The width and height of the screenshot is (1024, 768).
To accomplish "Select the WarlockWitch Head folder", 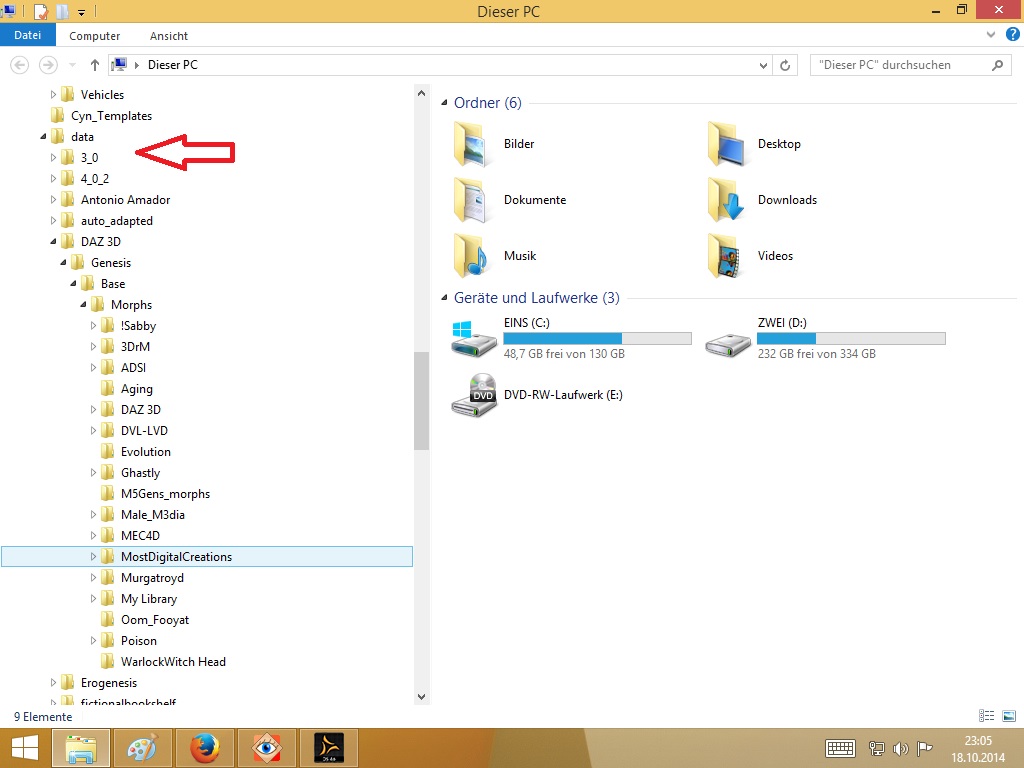I will point(173,662).
